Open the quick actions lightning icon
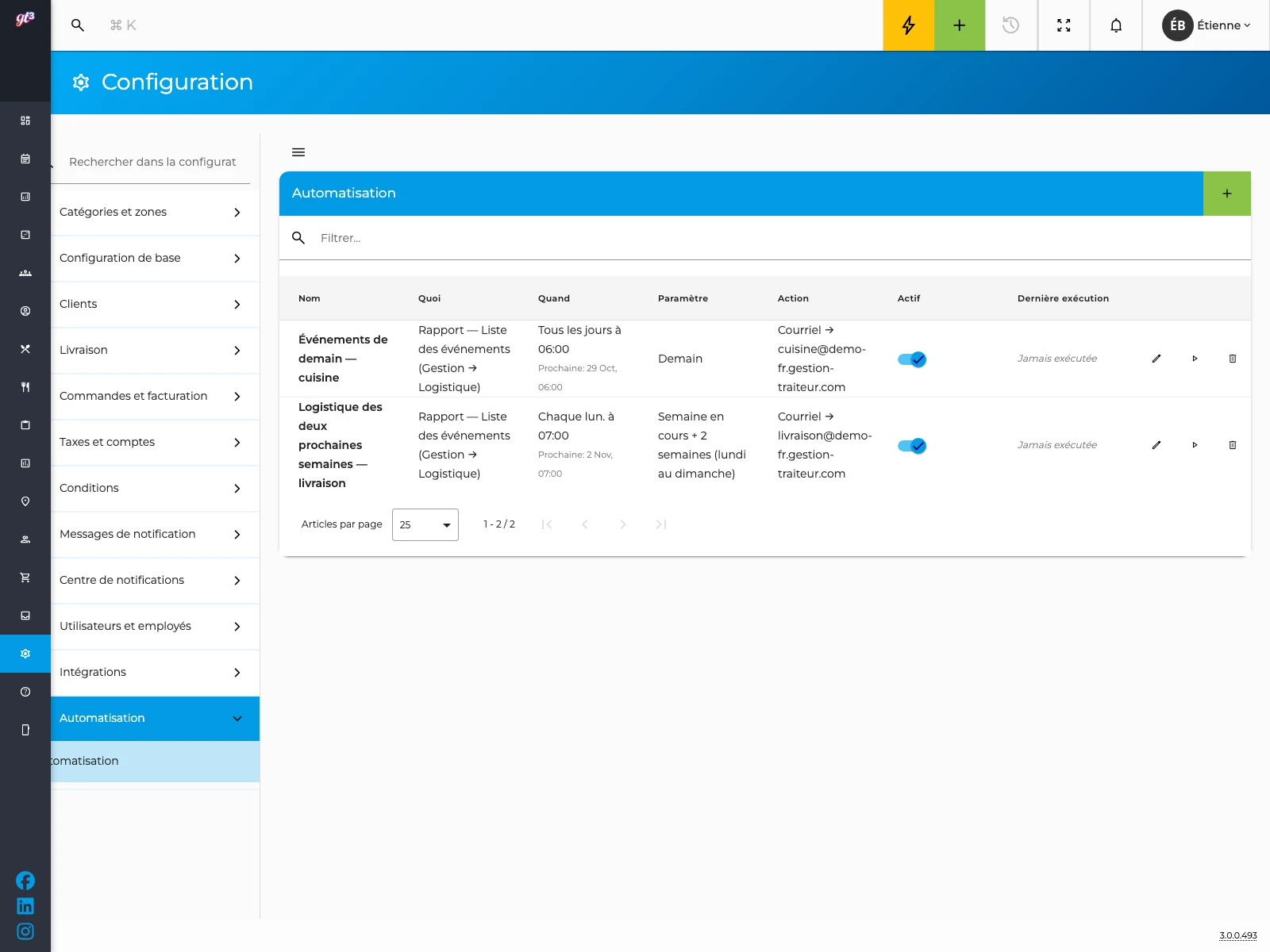The width and height of the screenshot is (1270, 952). 908,25
